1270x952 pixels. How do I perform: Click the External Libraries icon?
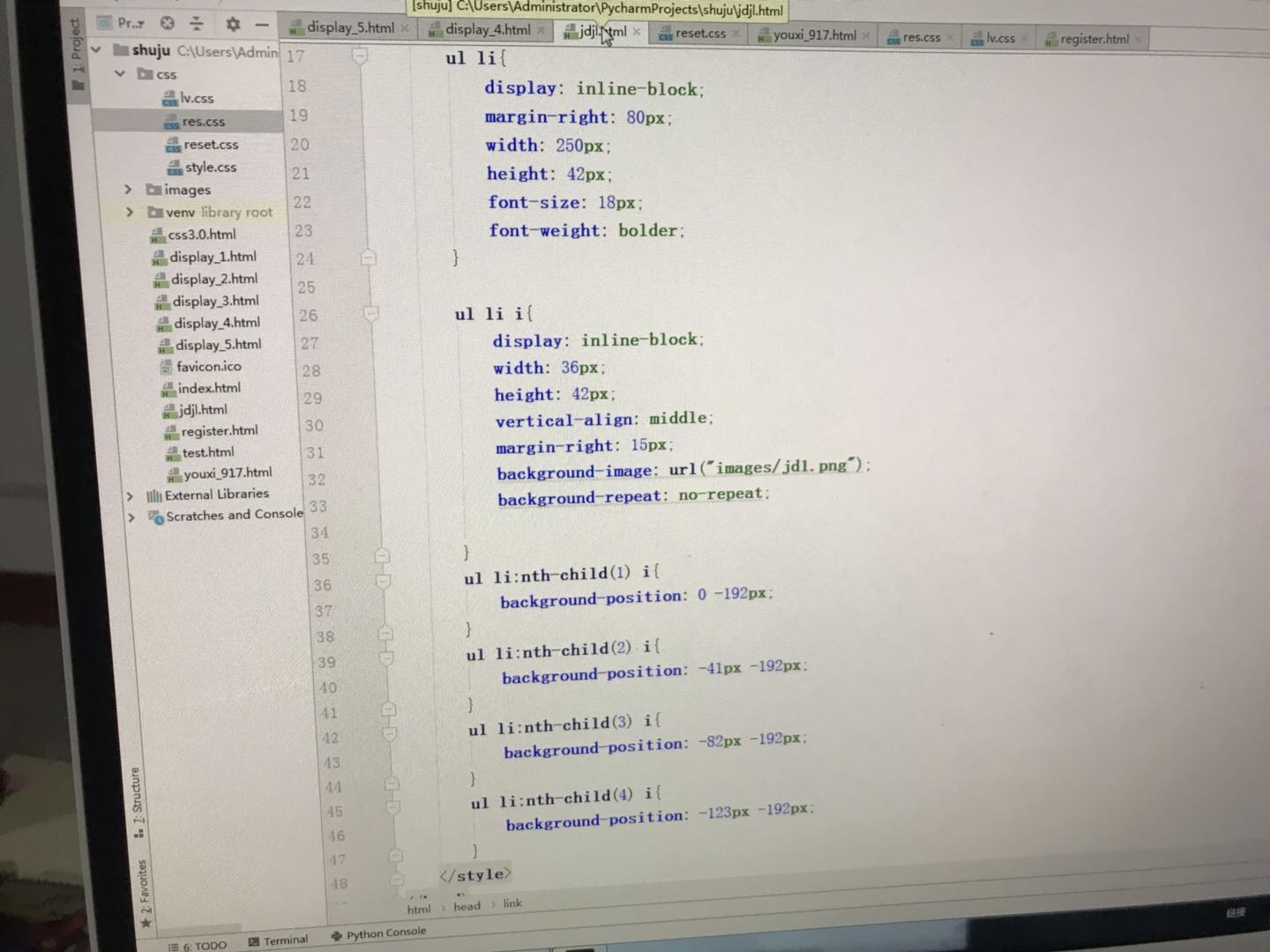tap(154, 496)
